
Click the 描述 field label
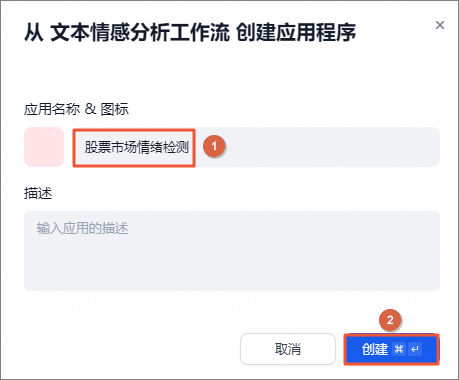click(x=38, y=193)
